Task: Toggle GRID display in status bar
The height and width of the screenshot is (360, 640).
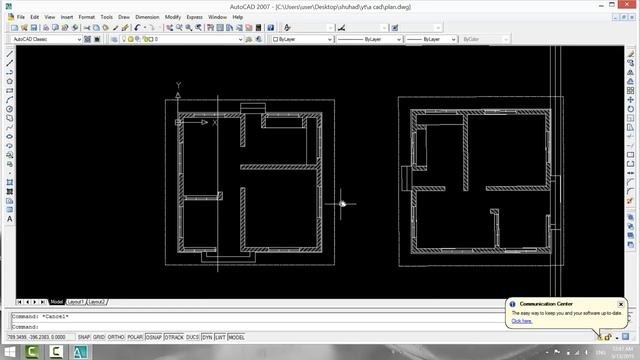Action: [99, 337]
